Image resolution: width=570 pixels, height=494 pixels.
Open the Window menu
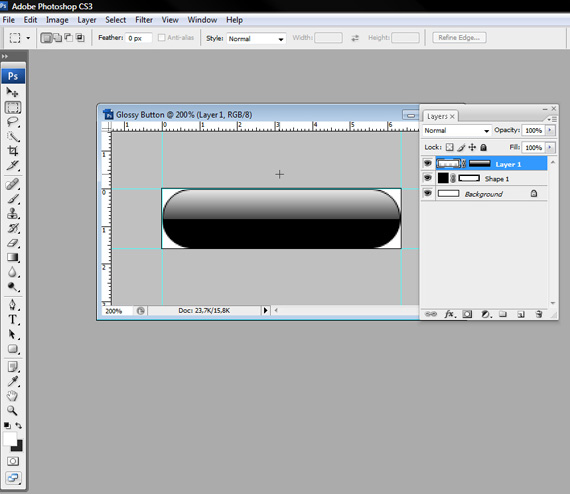tap(202, 20)
